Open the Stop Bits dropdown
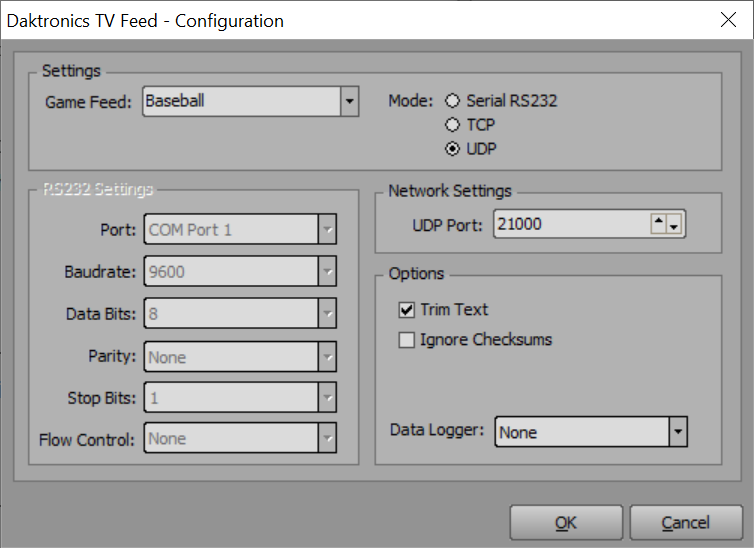Image resolution: width=754 pixels, height=548 pixels. click(x=240, y=398)
